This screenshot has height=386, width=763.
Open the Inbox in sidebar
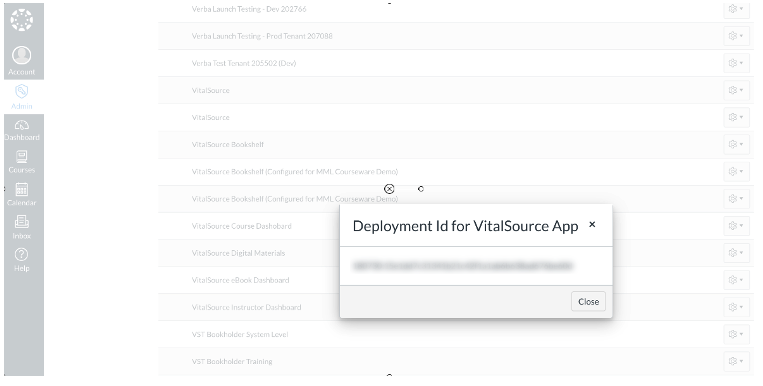pyautogui.click(x=22, y=227)
